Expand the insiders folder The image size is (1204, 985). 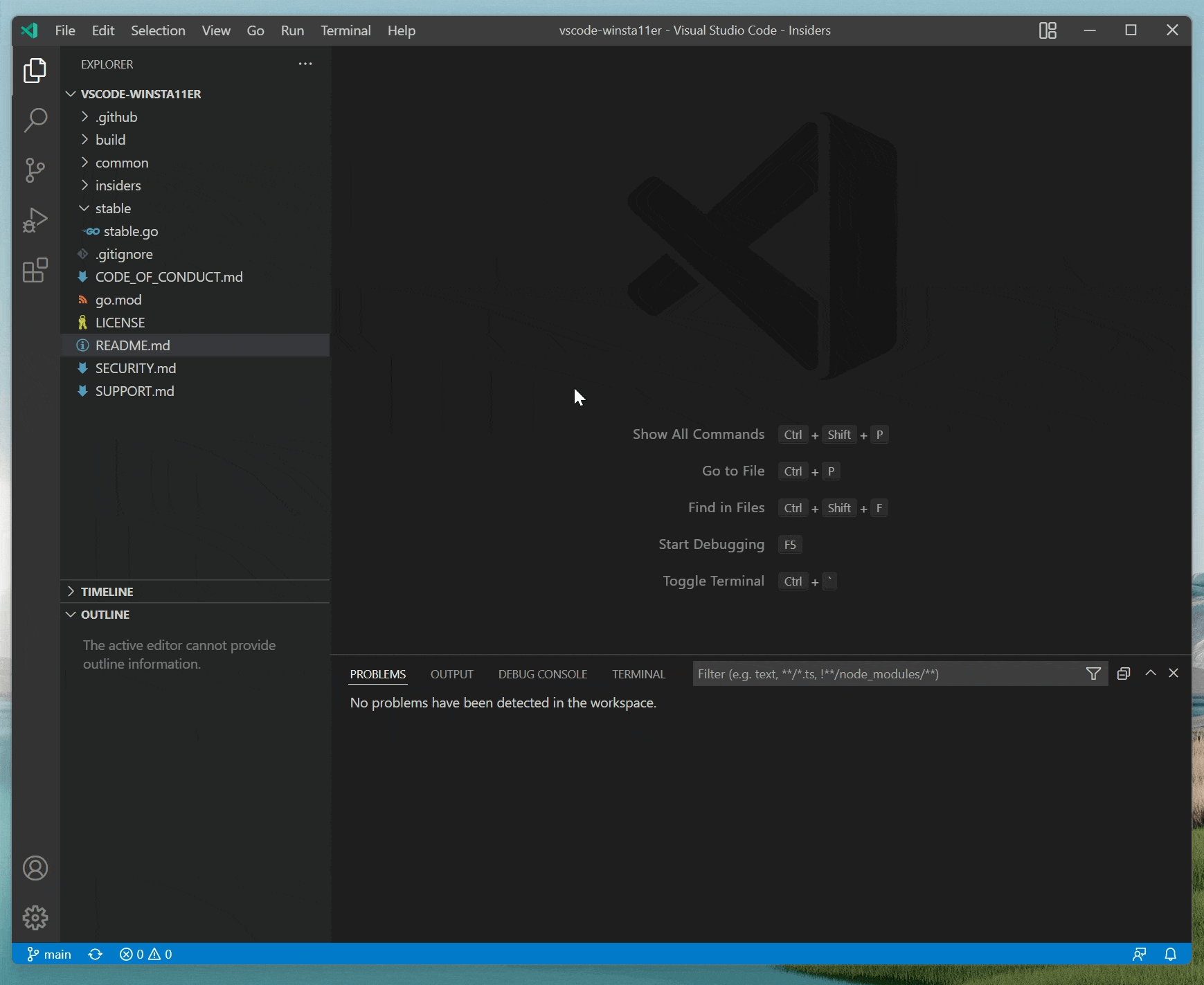click(195, 186)
